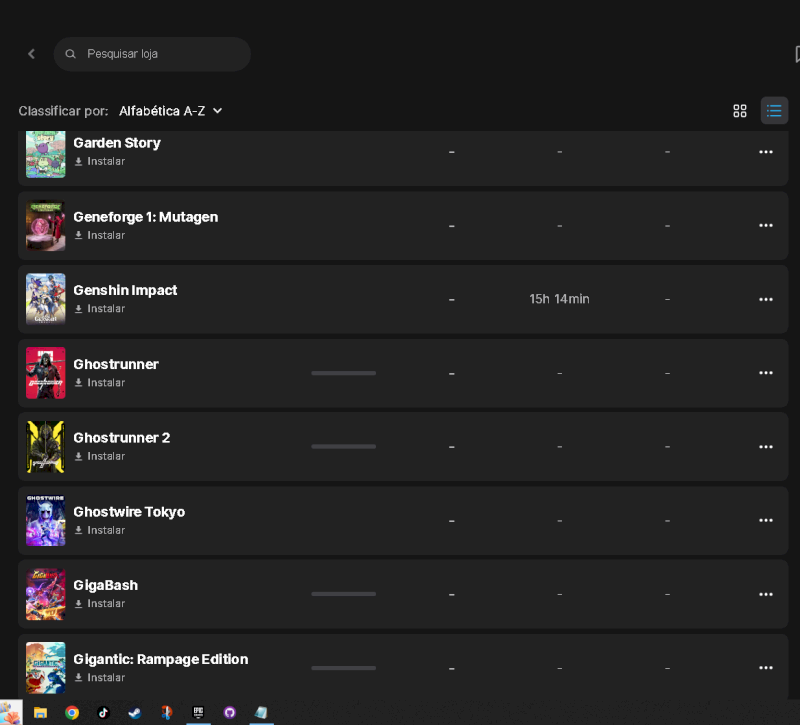Image resolution: width=800 pixels, height=725 pixels.
Task: Click the search magnifier icon
Action: 70,54
